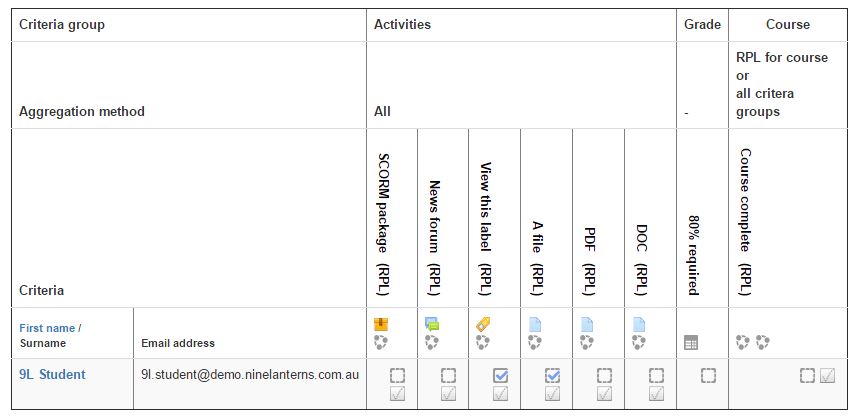Click the aggregation icon under SCORM package
The image size is (857, 419).
[x=380, y=342]
